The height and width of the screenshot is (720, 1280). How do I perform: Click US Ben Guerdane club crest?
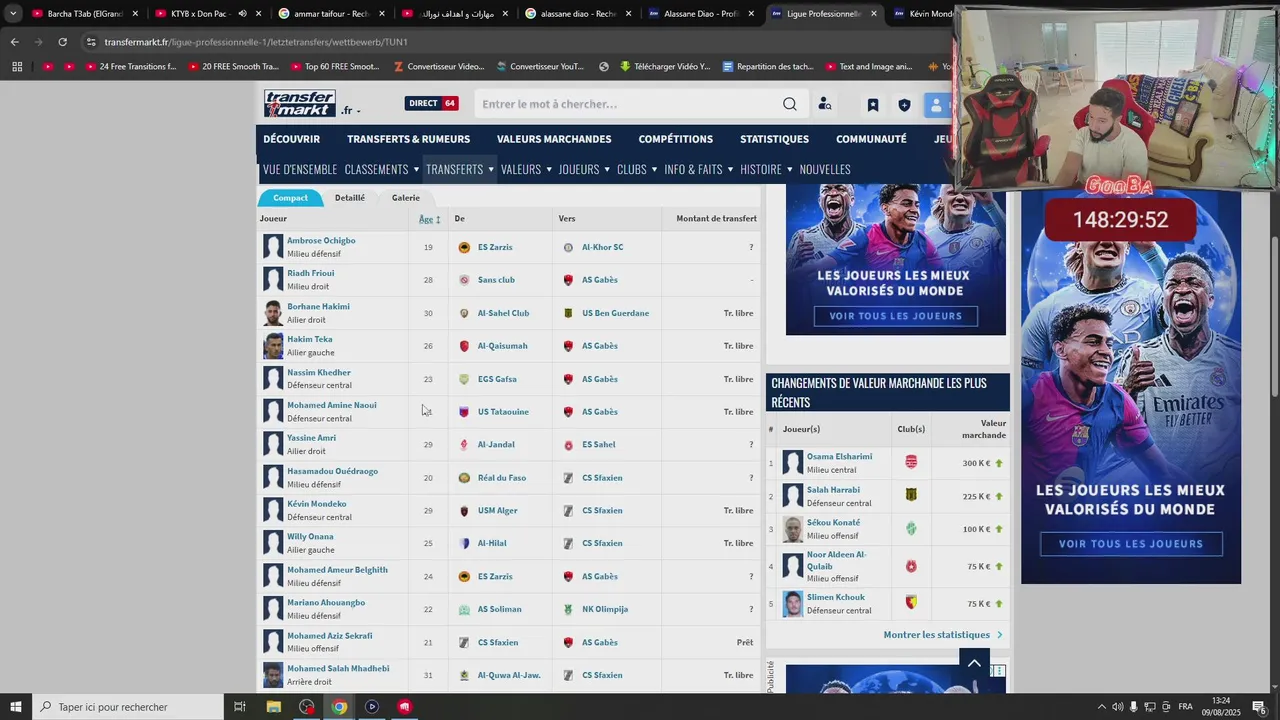[x=568, y=313]
